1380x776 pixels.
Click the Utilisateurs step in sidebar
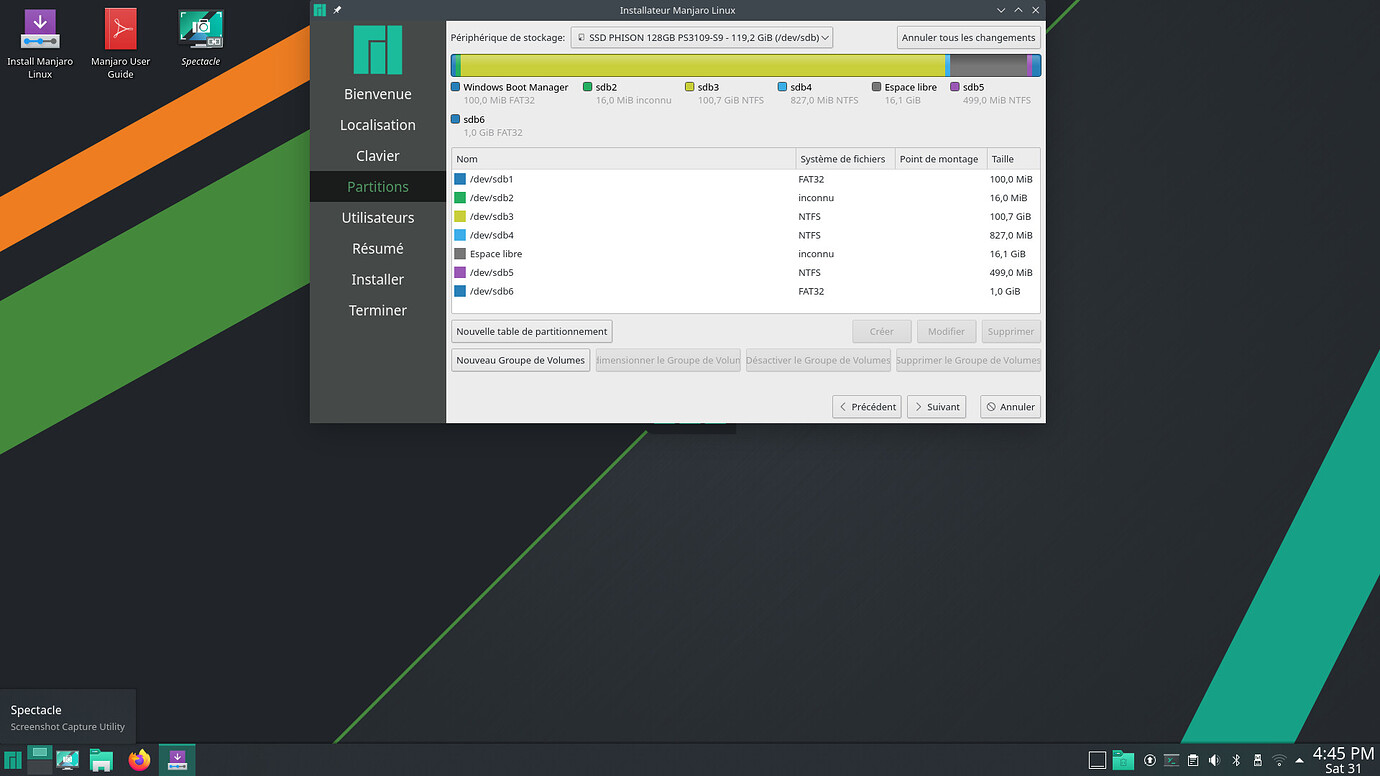point(378,218)
